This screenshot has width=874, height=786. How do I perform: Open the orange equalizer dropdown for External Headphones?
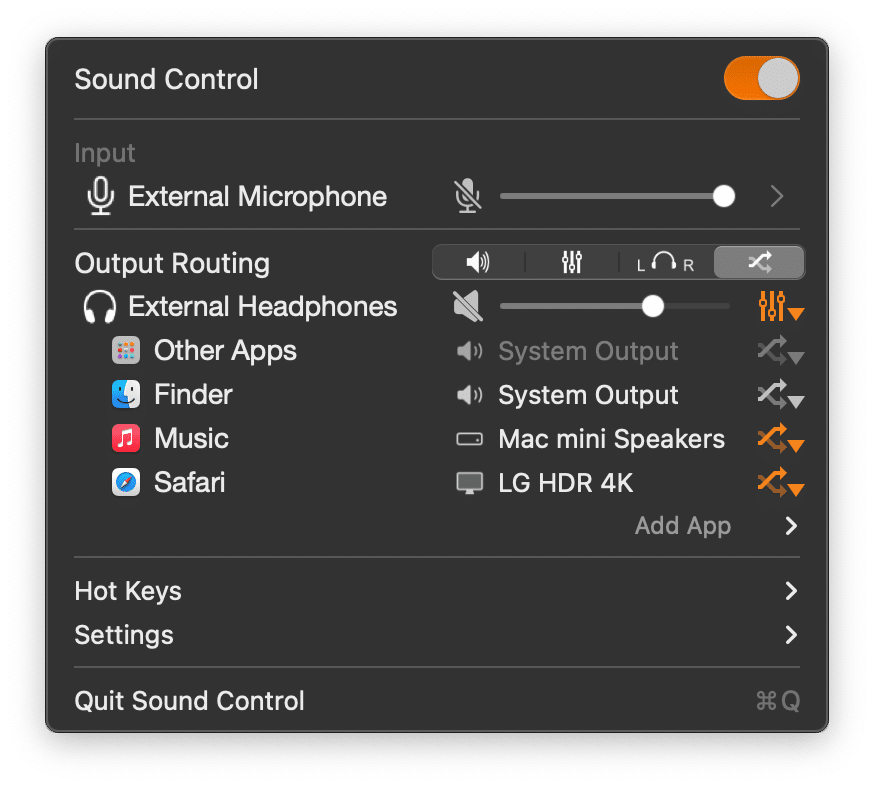780,307
